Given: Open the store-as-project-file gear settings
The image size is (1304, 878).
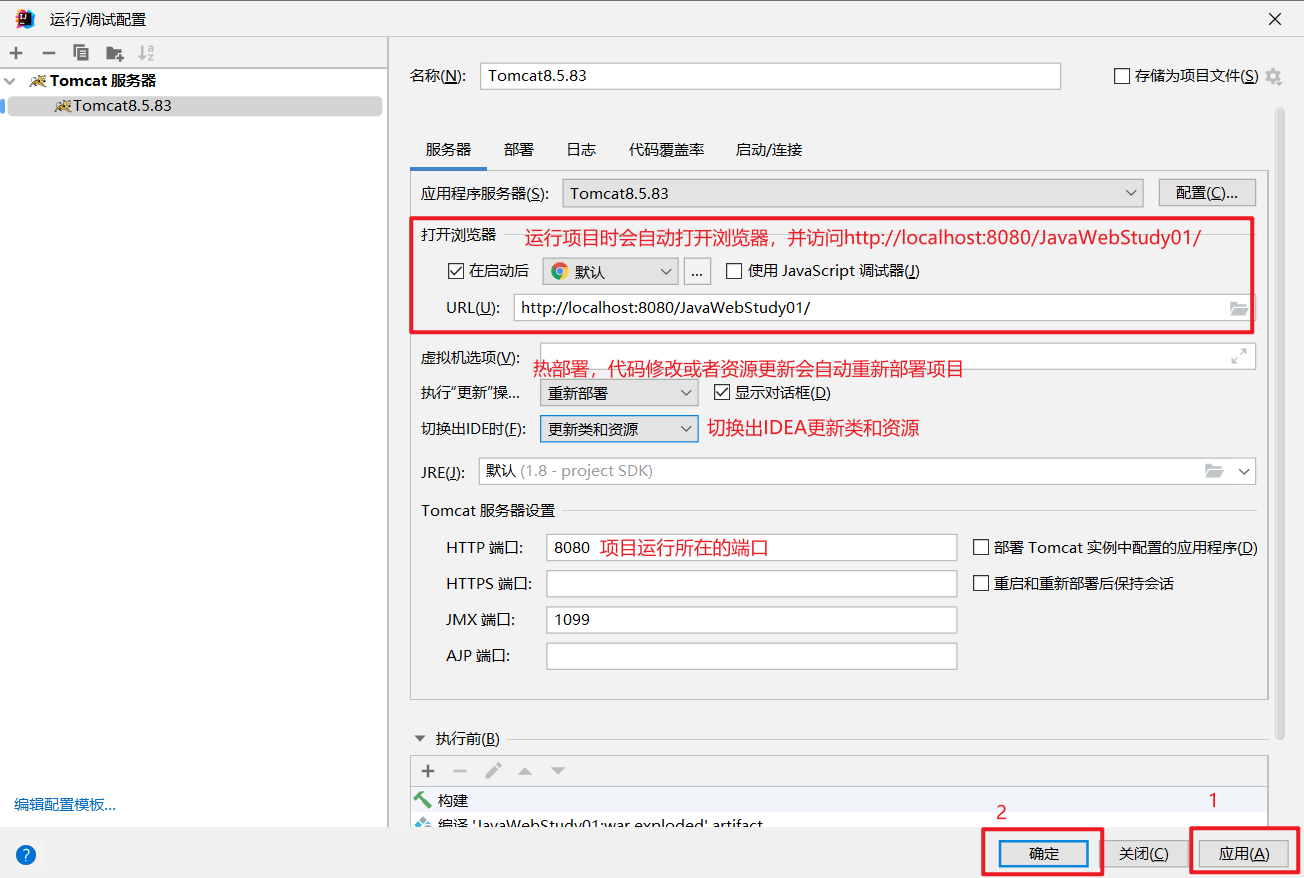Looking at the screenshot, I should [1273, 76].
